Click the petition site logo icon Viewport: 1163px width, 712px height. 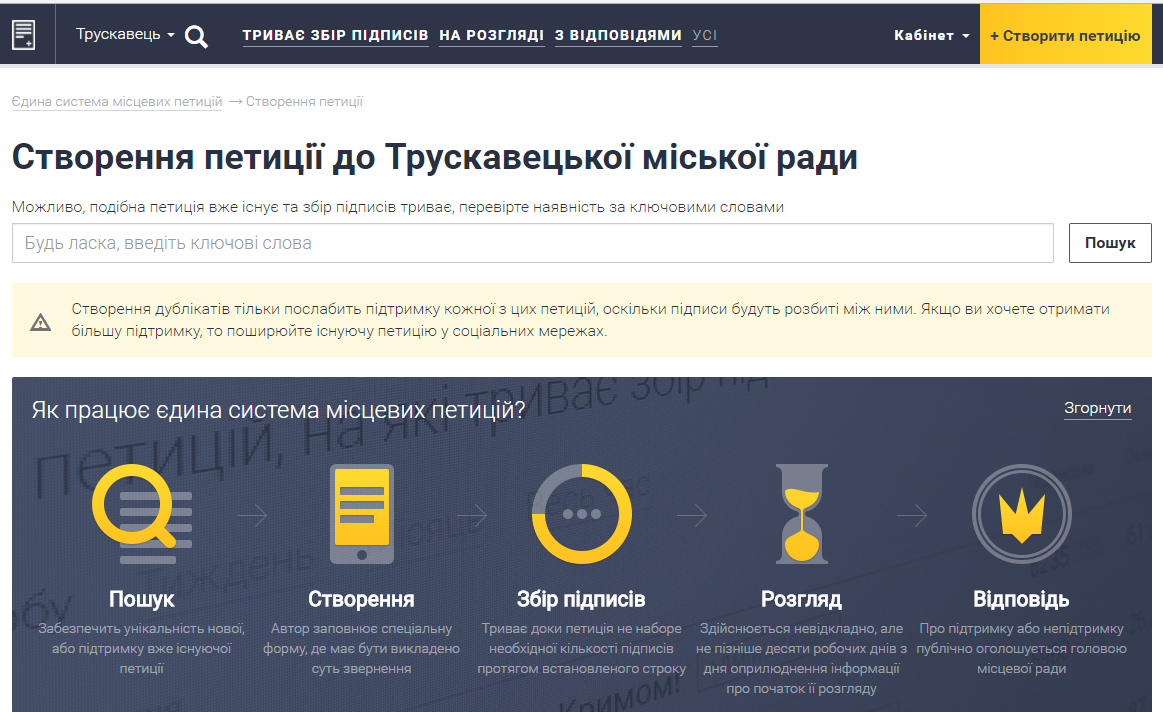[x=24, y=35]
